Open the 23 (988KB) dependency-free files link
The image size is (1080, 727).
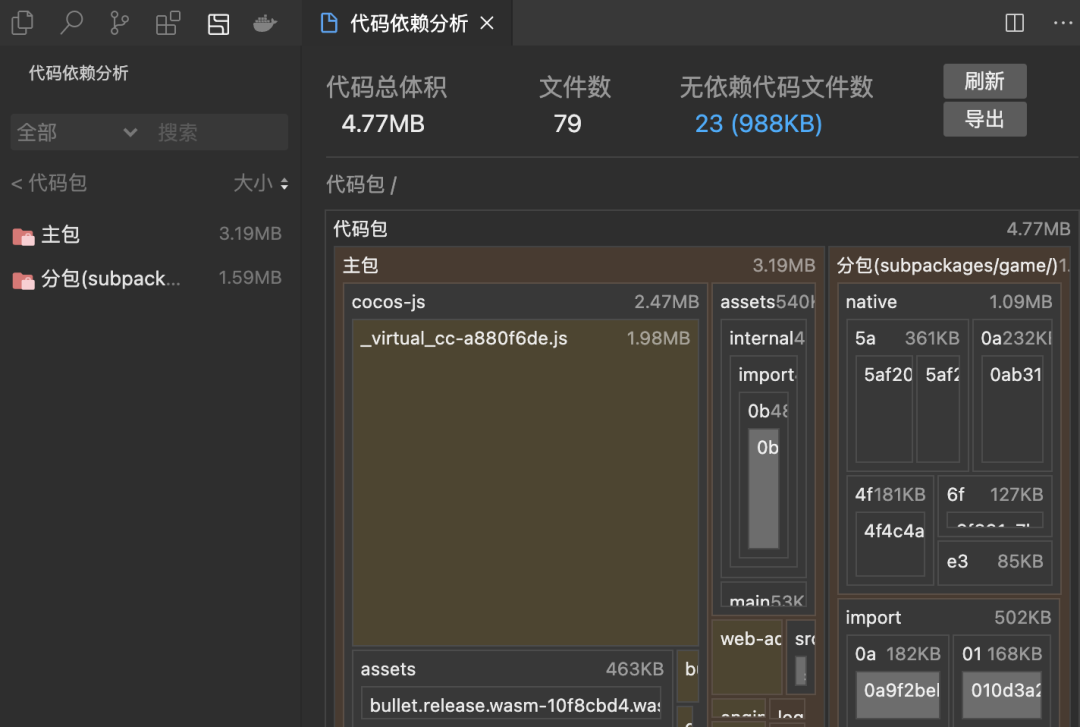click(x=758, y=123)
